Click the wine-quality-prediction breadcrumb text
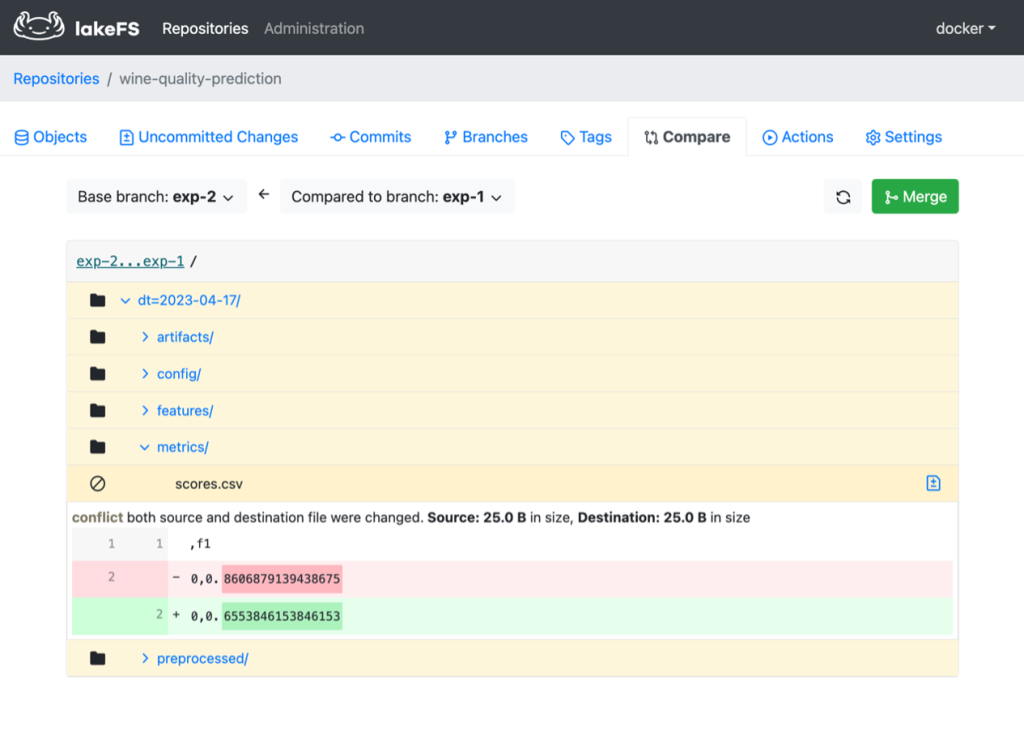Screen dimensions: 1024x744 click(200, 78)
